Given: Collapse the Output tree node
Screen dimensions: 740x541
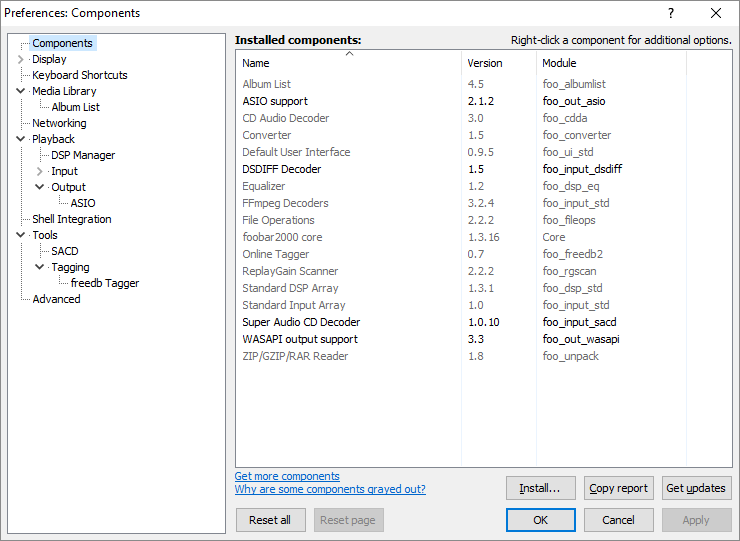Looking at the screenshot, I should click(x=40, y=187).
